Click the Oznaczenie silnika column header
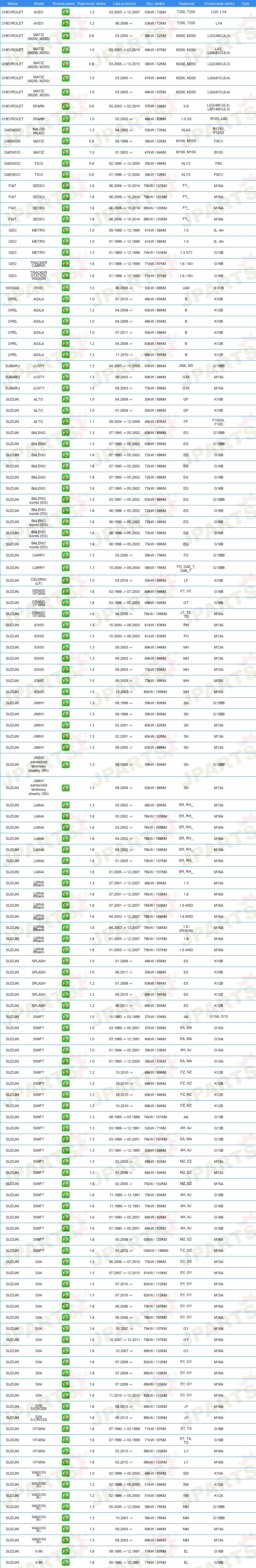 tap(219, 3)
